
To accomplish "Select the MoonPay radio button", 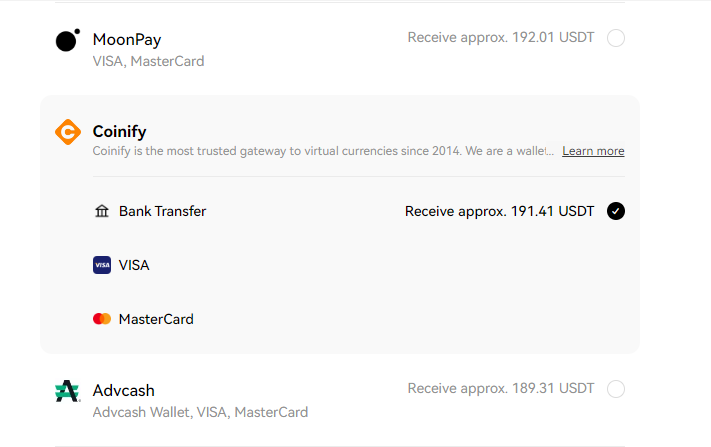I will coord(616,38).
